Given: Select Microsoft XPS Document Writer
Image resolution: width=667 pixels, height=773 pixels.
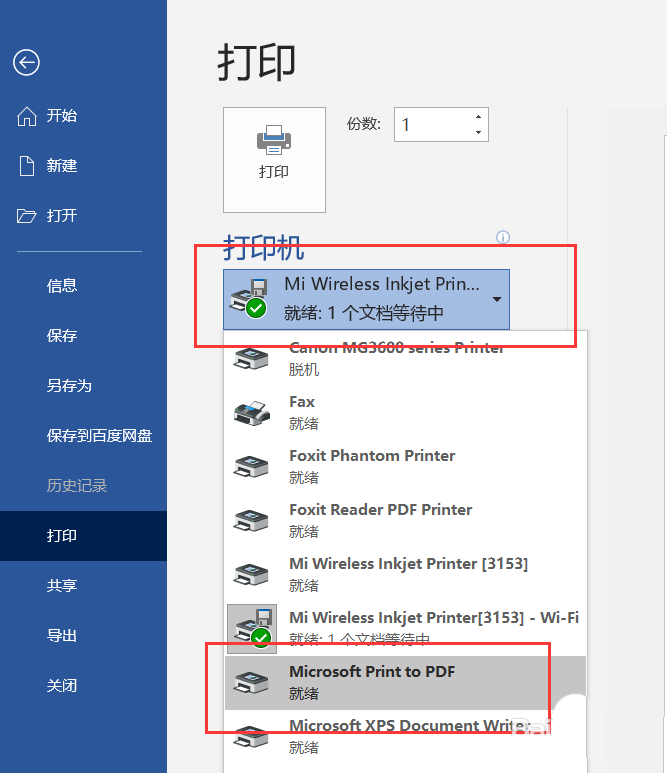Looking at the screenshot, I should (x=405, y=737).
